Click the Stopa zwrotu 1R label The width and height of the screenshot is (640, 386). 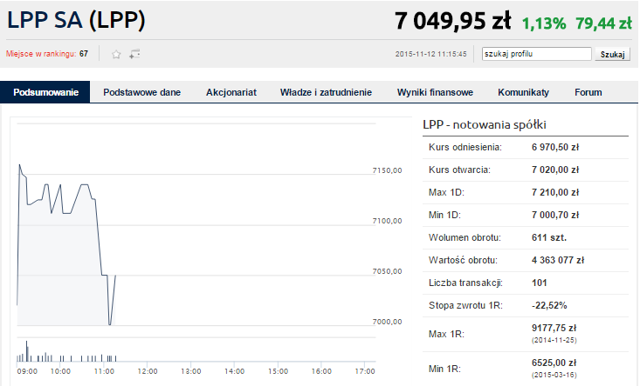pyautogui.click(x=465, y=306)
